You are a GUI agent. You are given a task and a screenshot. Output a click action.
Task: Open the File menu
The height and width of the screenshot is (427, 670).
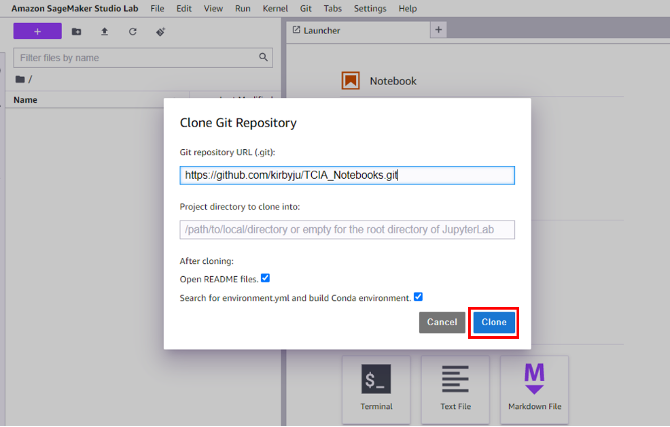click(x=157, y=9)
